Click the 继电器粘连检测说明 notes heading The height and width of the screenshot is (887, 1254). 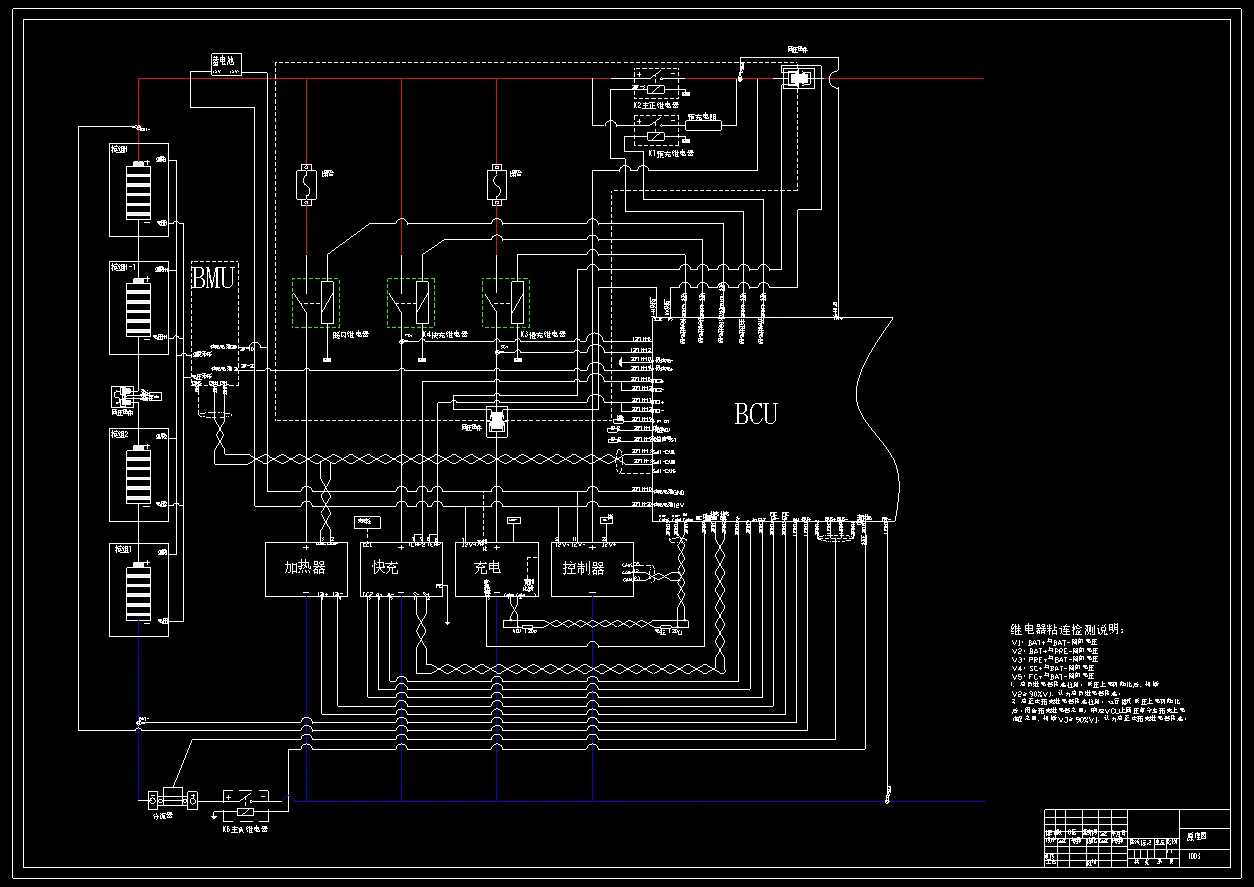coord(1067,630)
